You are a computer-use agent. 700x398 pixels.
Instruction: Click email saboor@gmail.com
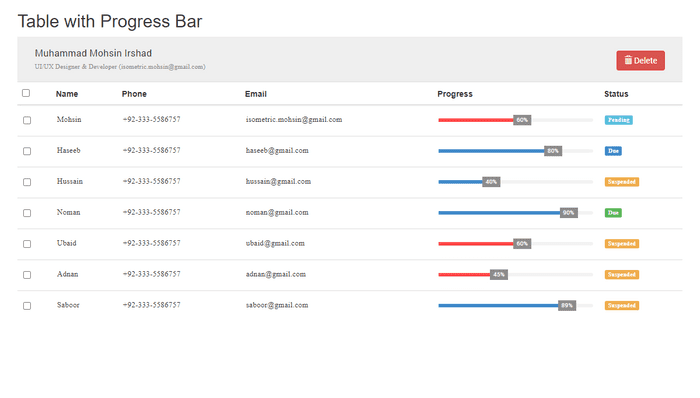pyautogui.click(x=277, y=305)
